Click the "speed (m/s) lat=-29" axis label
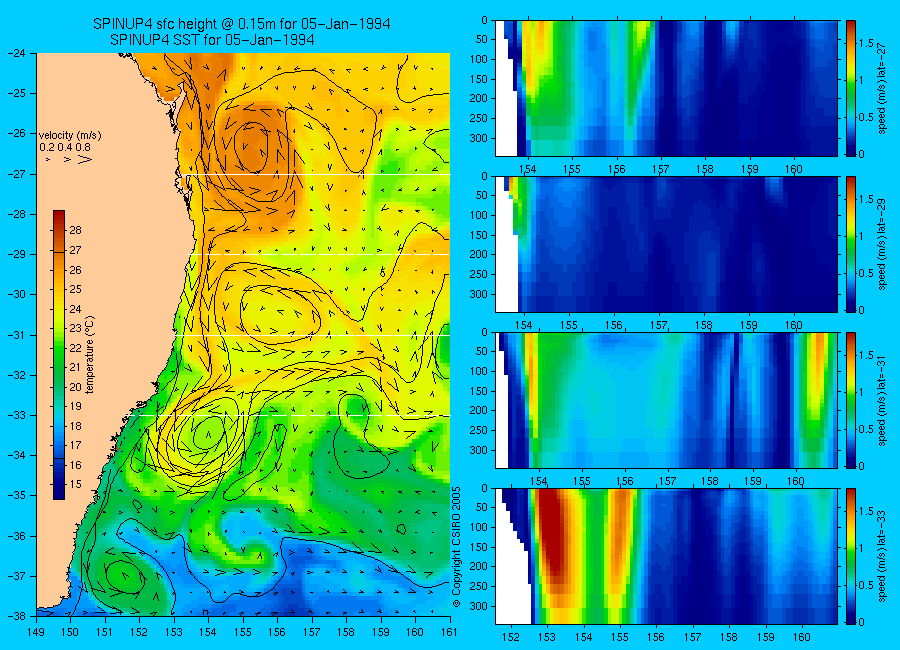The width and height of the screenshot is (900, 650). (x=883, y=244)
